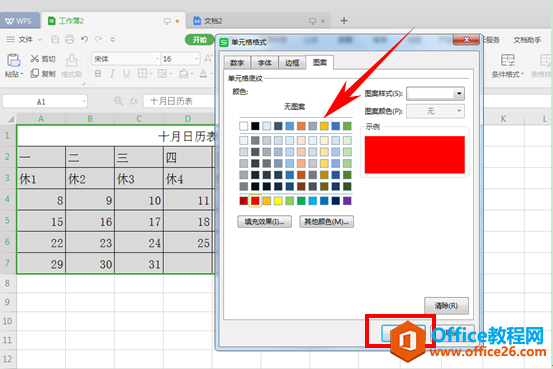This screenshot has height=369, width=553.
Task: Pick the black swatch in top row
Action: click(255, 126)
